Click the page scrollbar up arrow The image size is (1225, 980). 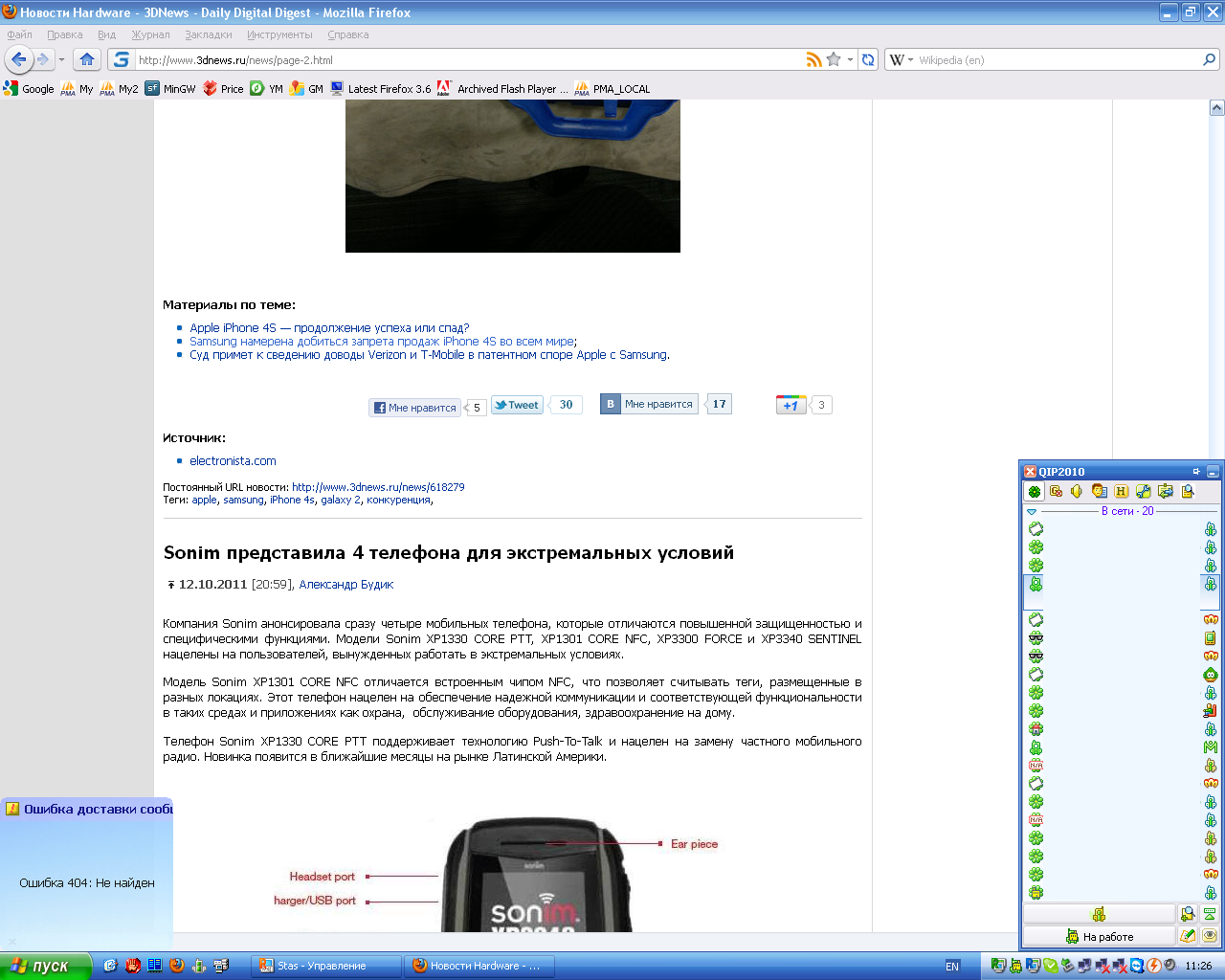point(1216,108)
